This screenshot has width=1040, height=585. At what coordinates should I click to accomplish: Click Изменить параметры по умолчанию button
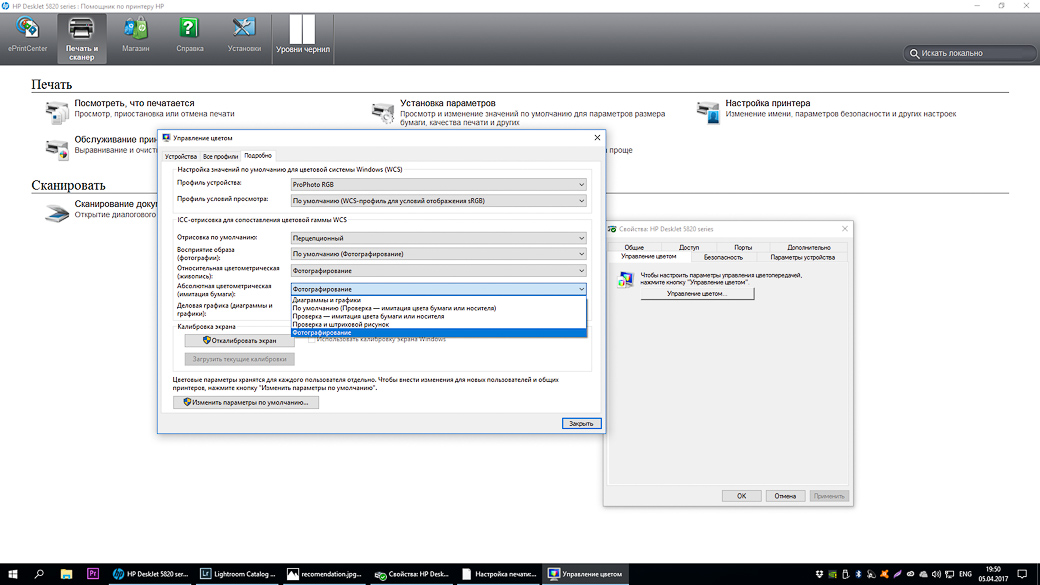point(245,403)
